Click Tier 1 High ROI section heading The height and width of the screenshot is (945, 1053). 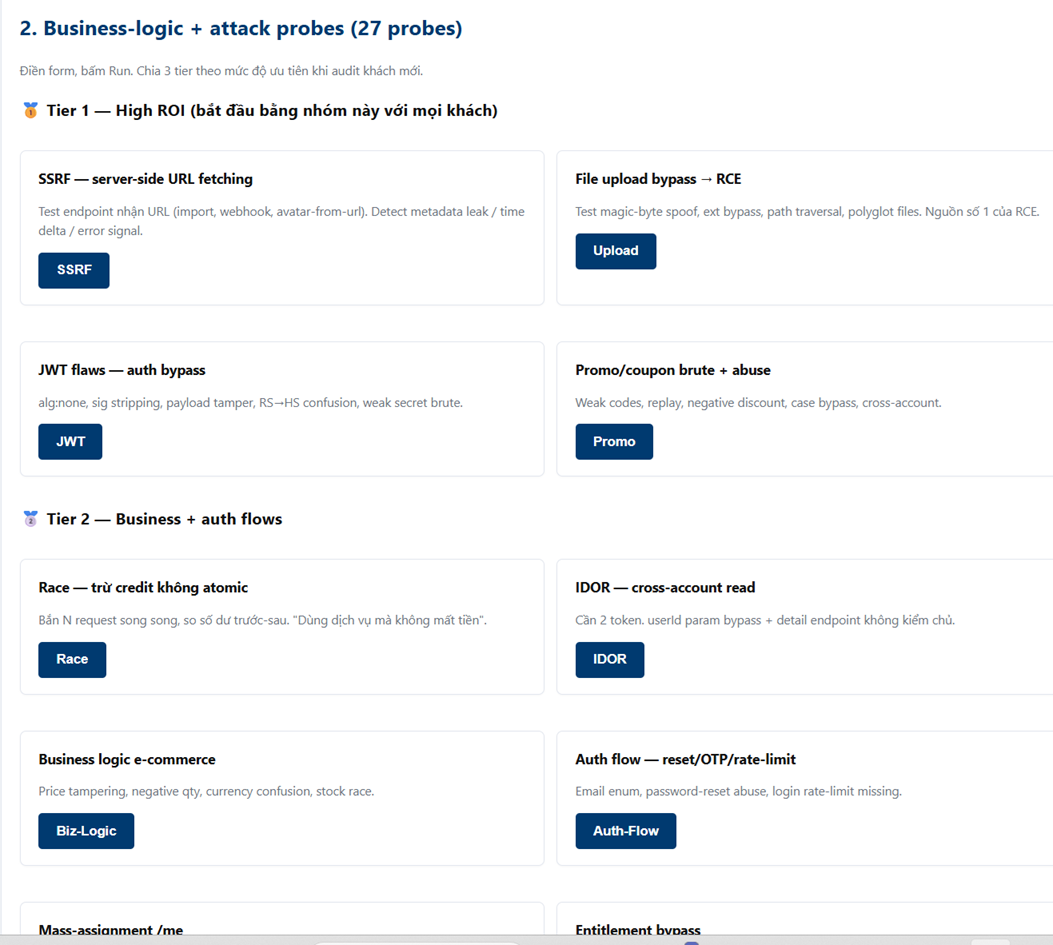point(272,111)
